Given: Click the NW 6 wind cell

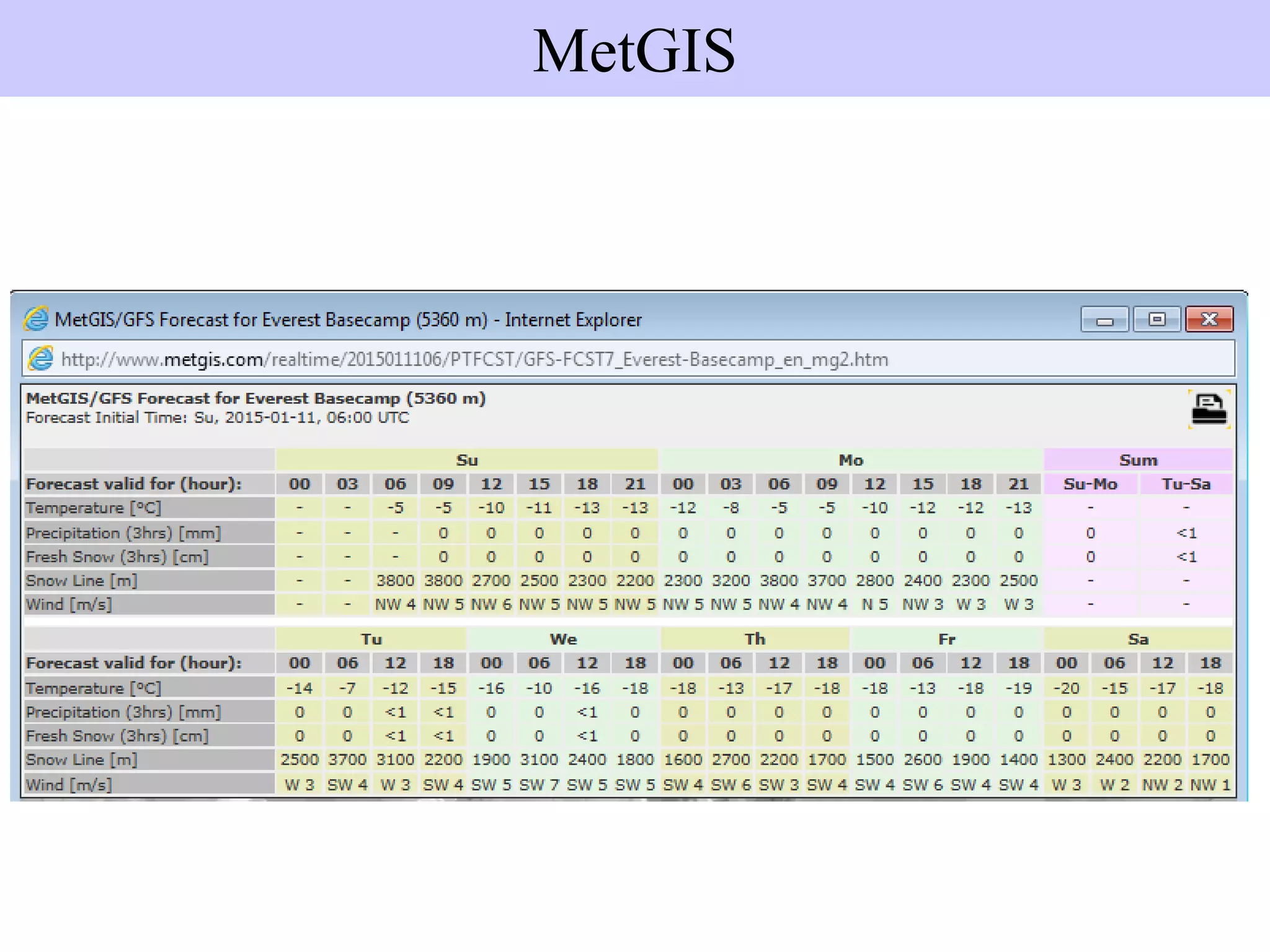Looking at the screenshot, I should pyautogui.click(x=491, y=604).
